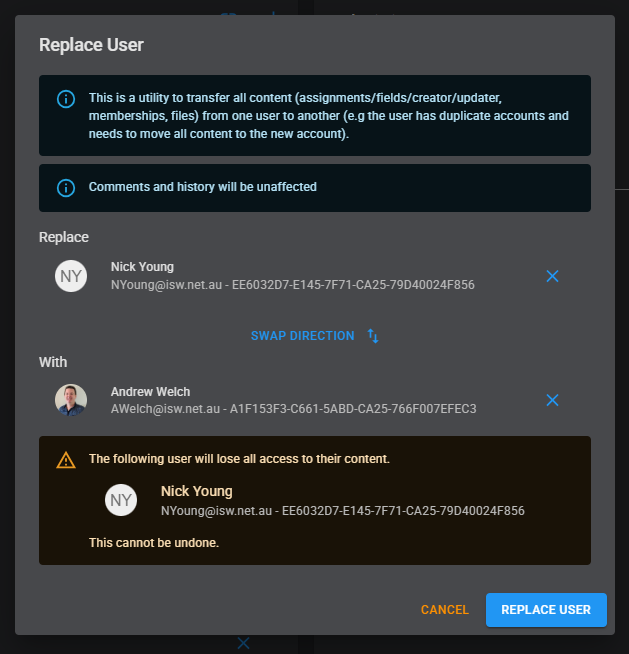Viewport: 629px width, 654px height.
Task: Click Andrew Welch's email and ID line
Action: tap(293, 409)
